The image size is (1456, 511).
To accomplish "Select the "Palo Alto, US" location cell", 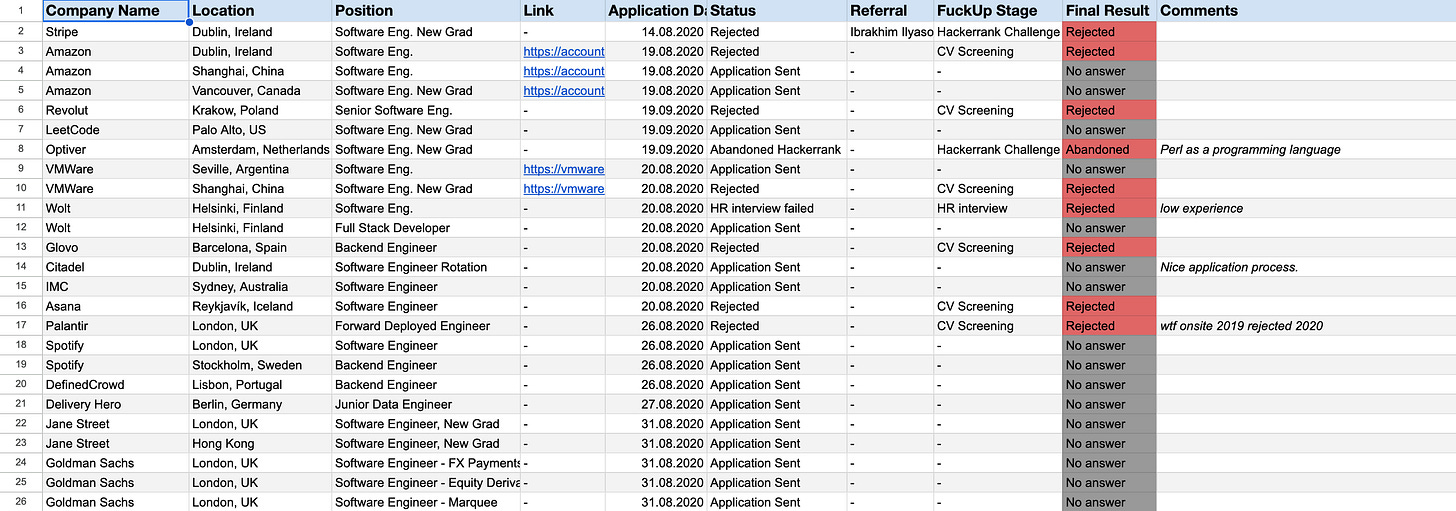I will click(260, 130).
